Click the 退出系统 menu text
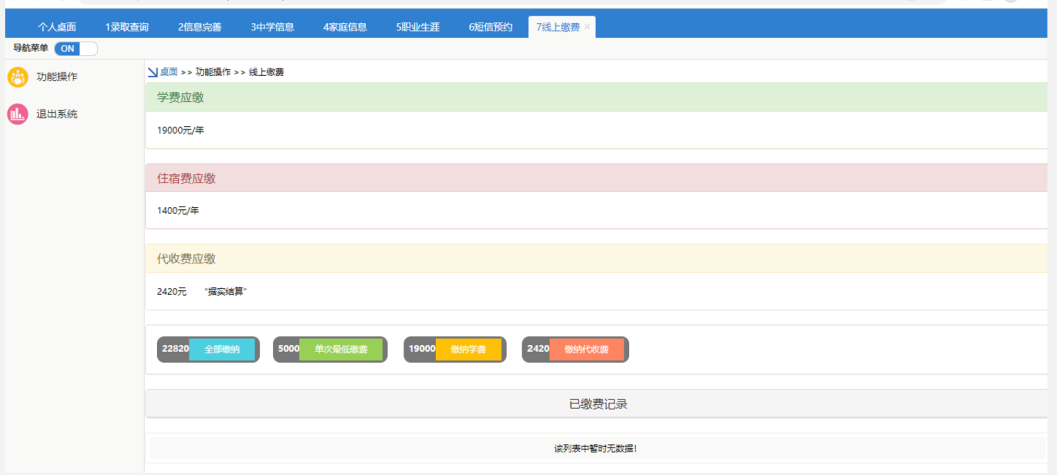Screen dimensions: 1057x475 (57, 114)
